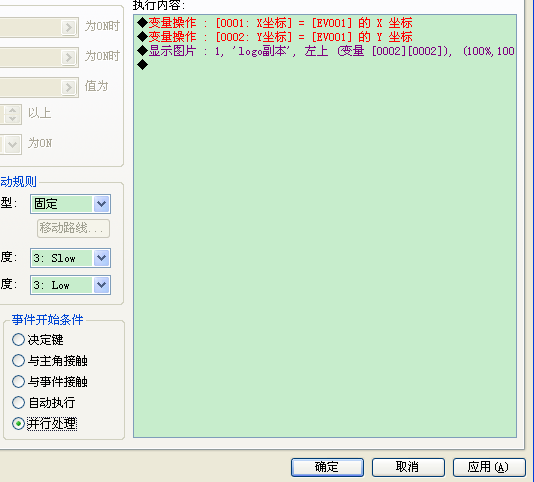Click the 事件开始条件 group label

(47, 320)
